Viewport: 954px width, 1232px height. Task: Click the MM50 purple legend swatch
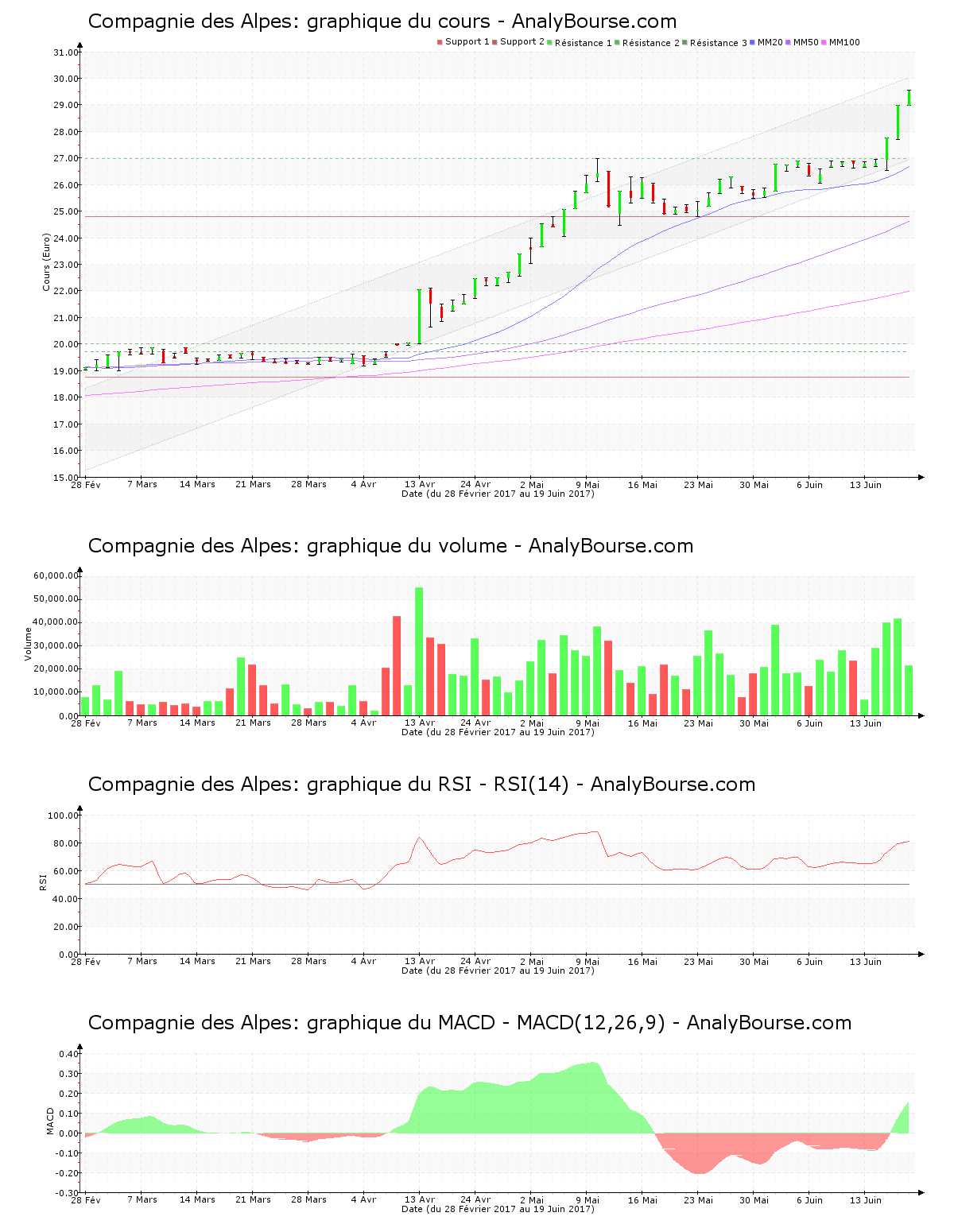788,42
